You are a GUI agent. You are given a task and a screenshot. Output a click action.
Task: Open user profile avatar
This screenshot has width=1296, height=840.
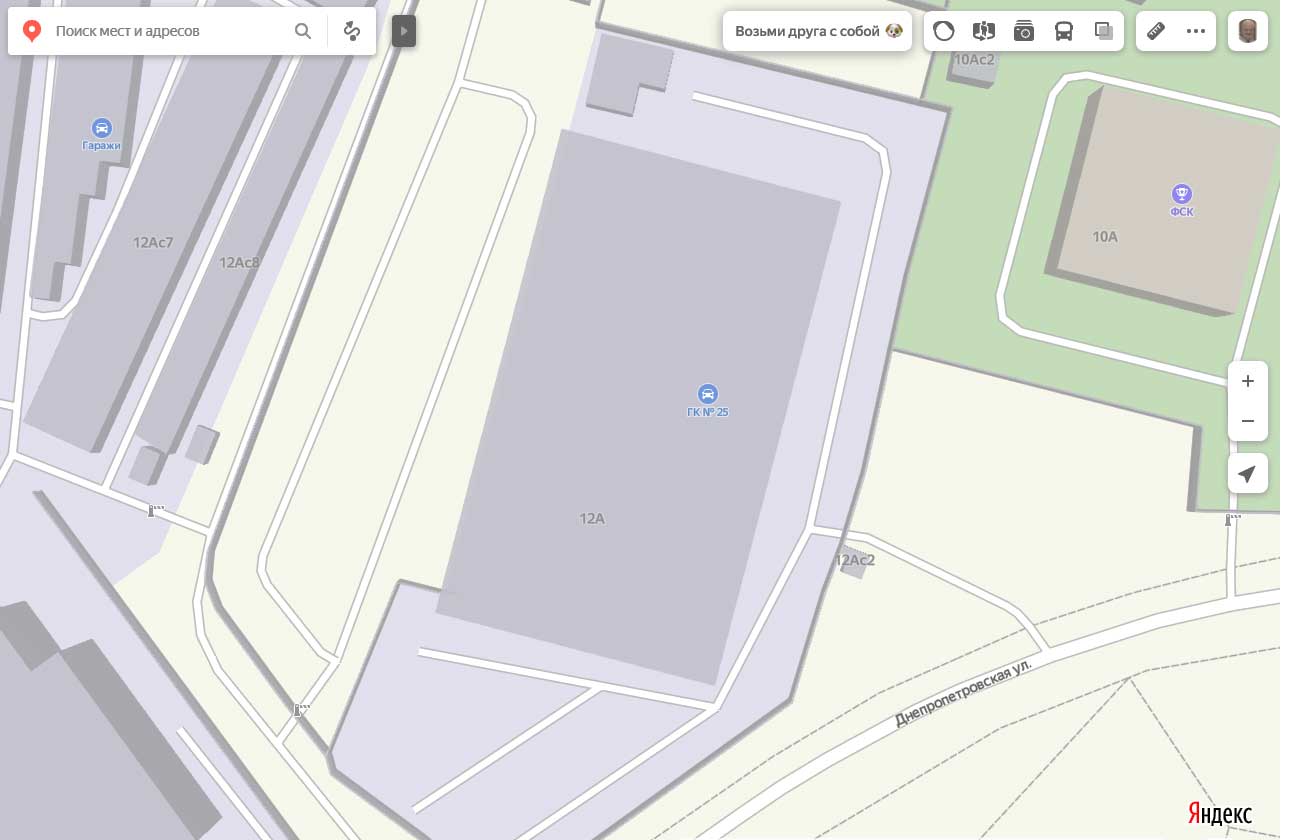1248,31
